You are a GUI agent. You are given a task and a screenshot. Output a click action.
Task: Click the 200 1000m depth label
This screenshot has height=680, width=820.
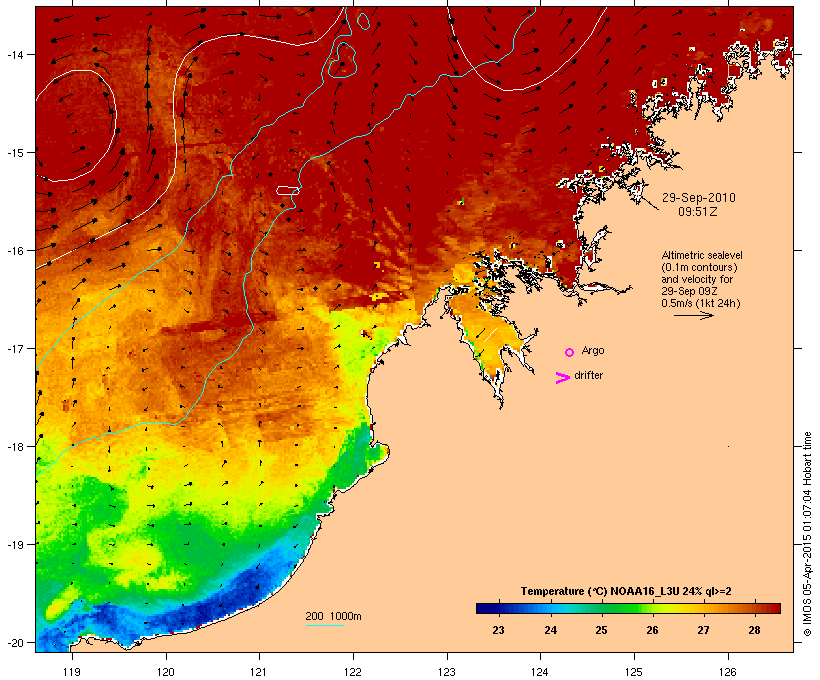(333, 616)
